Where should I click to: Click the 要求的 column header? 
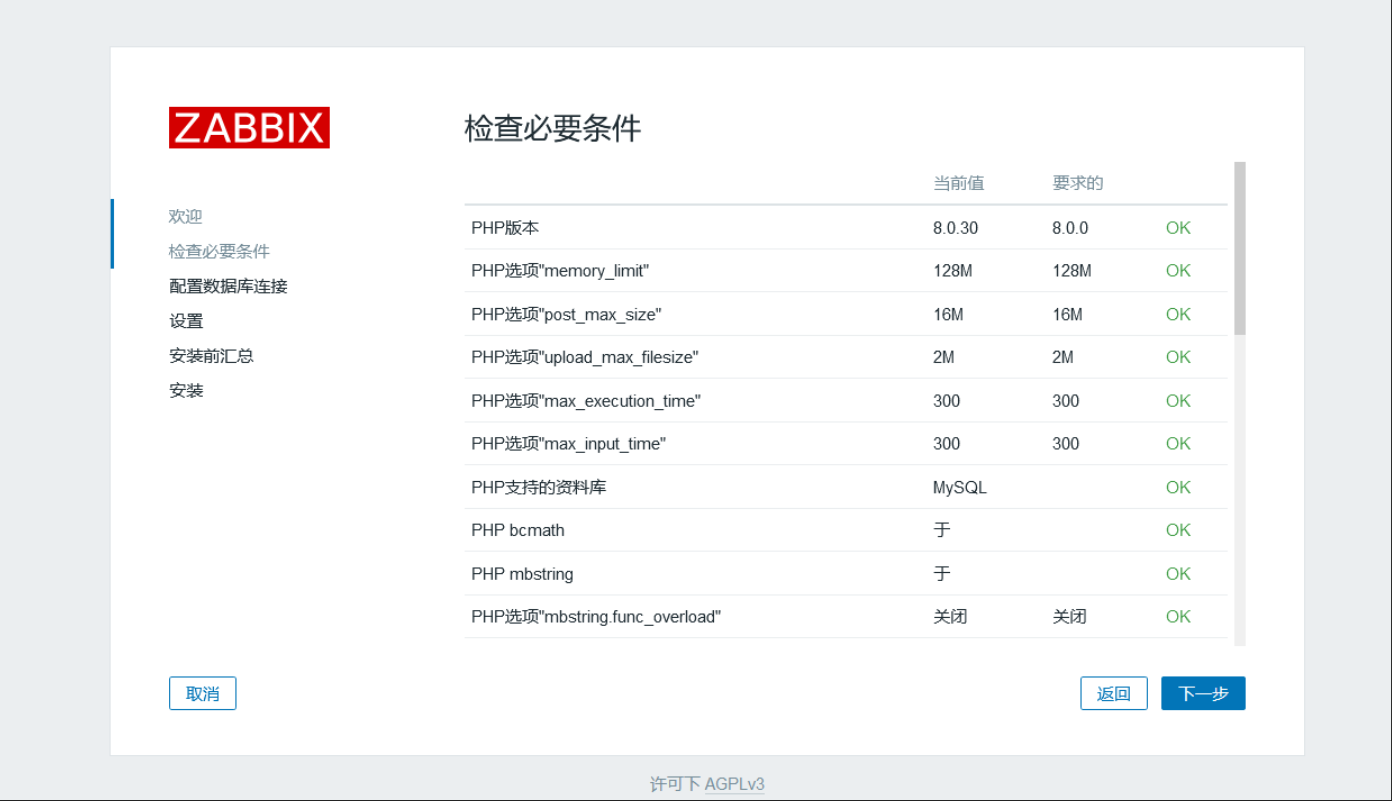coord(1077,183)
